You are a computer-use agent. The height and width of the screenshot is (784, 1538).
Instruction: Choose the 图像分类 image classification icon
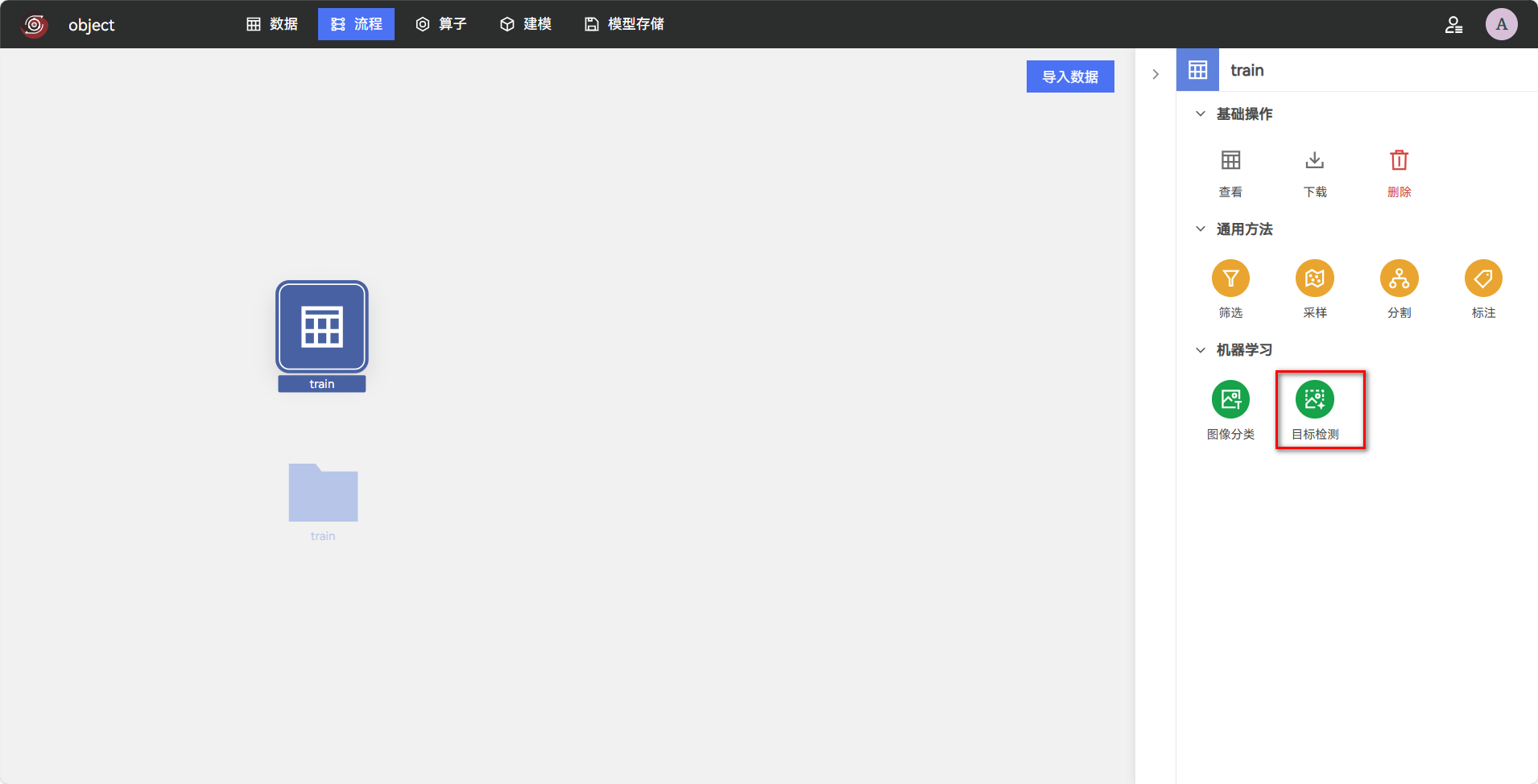click(1230, 399)
